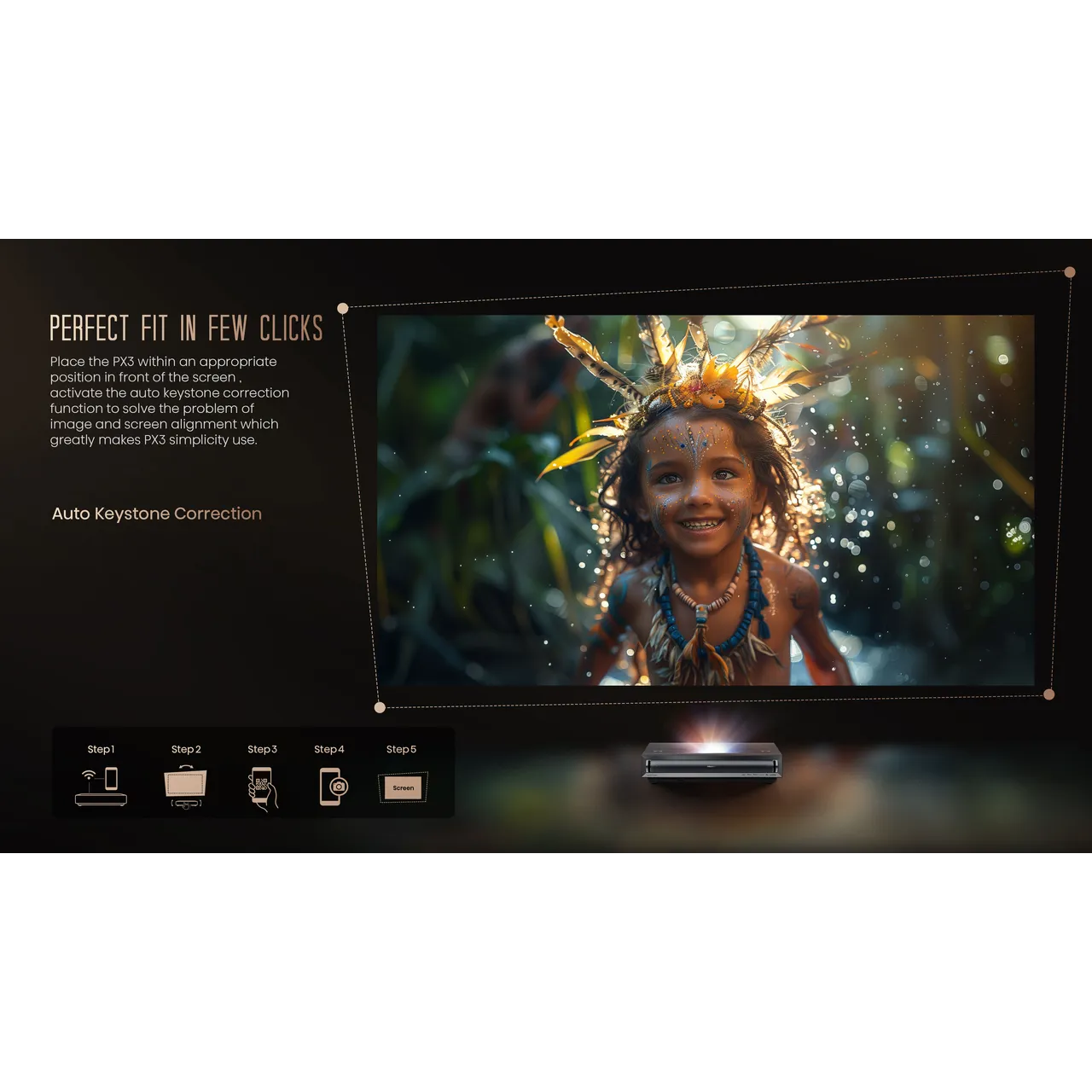Image resolution: width=1092 pixels, height=1092 pixels.
Task: Click the Step1 label
Action: (x=101, y=749)
